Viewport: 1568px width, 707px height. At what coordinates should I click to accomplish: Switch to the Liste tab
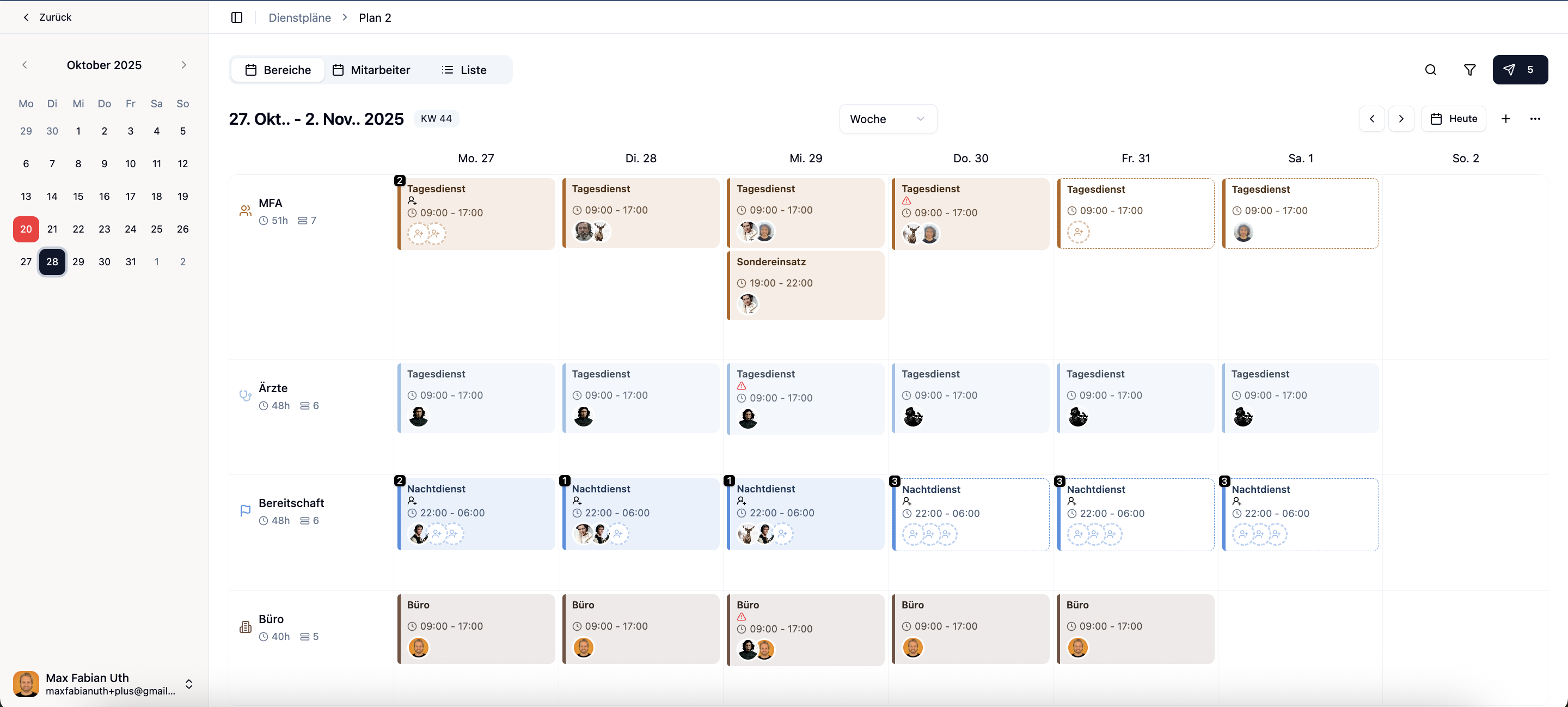[x=464, y=70]
